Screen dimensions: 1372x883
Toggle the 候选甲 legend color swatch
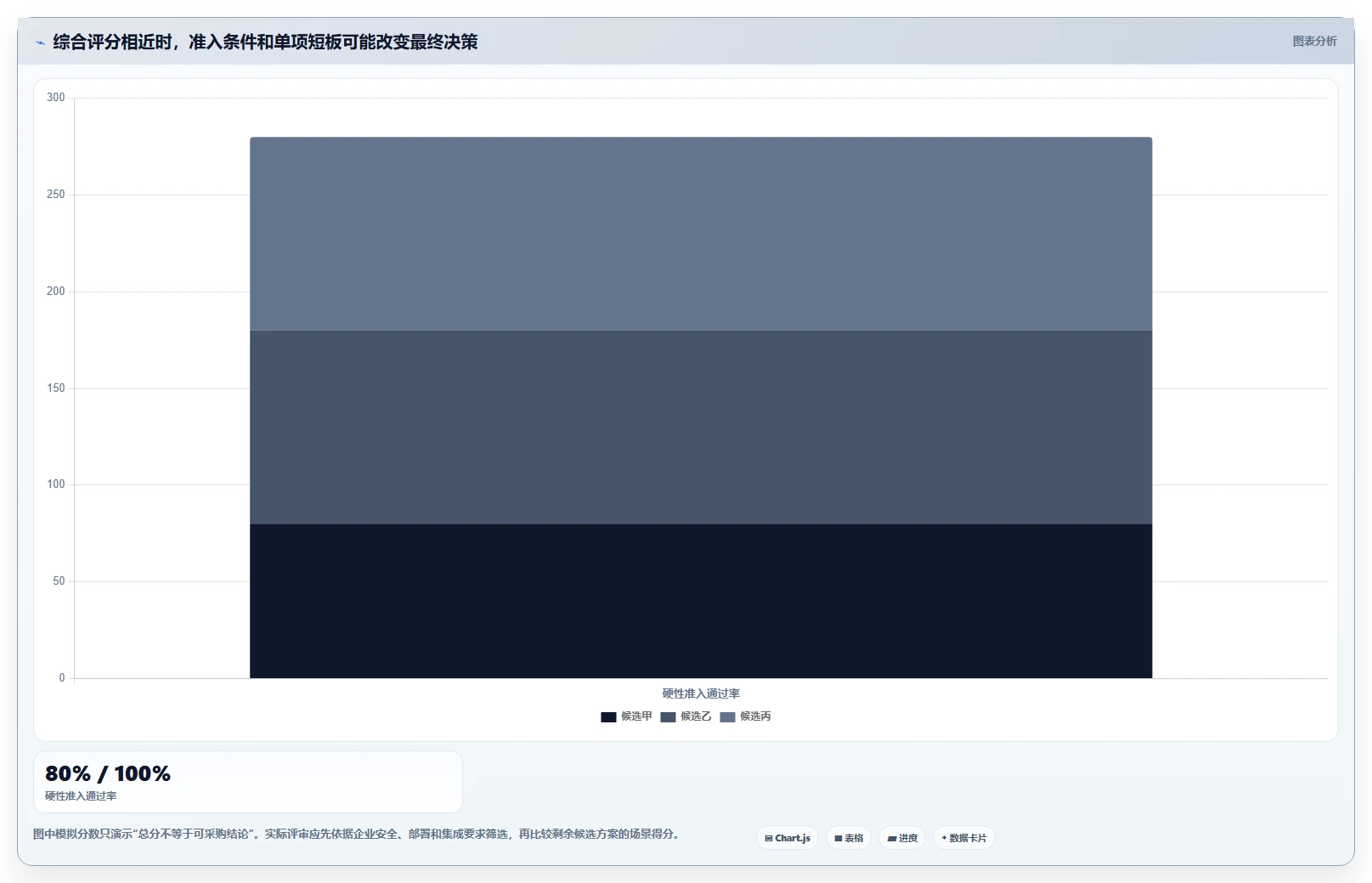(x=608, y=716)
